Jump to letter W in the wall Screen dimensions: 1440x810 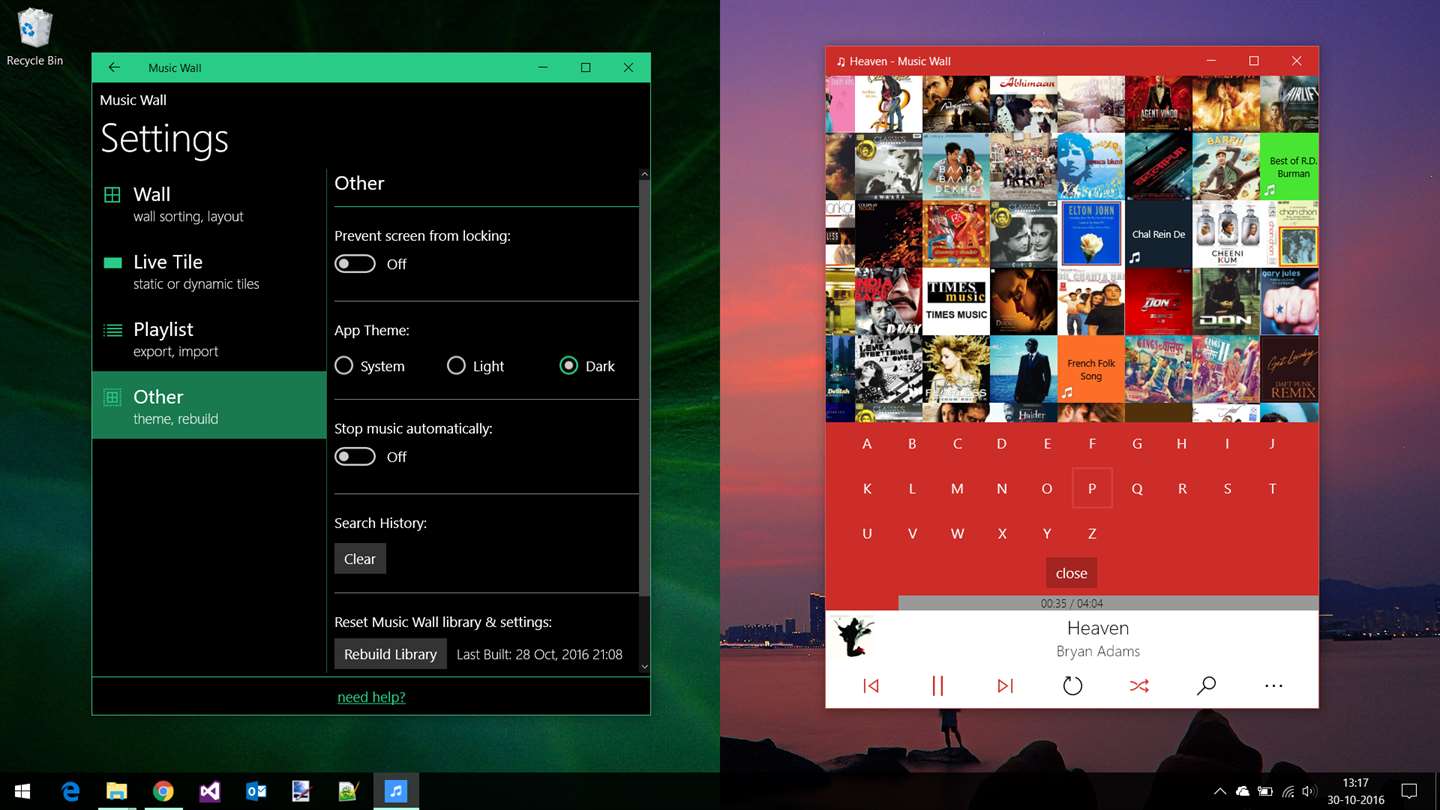coord(957,534)
